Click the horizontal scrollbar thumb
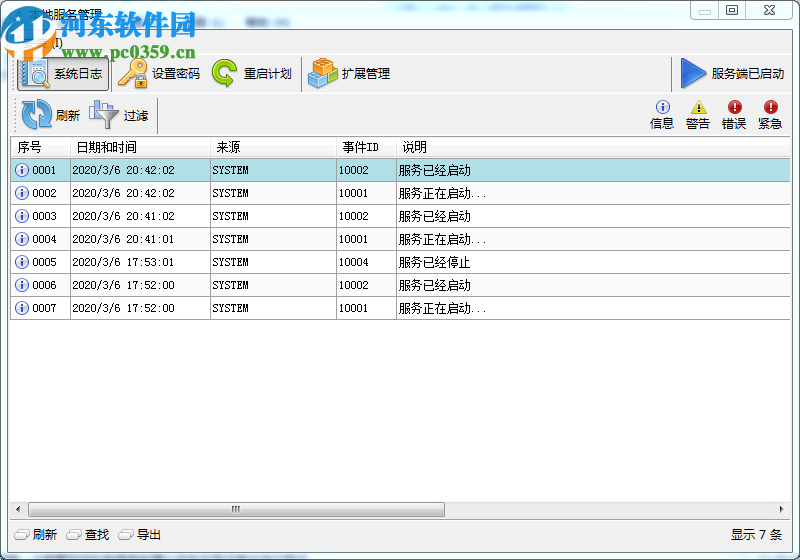800x560 pixels. click(236, 509)
